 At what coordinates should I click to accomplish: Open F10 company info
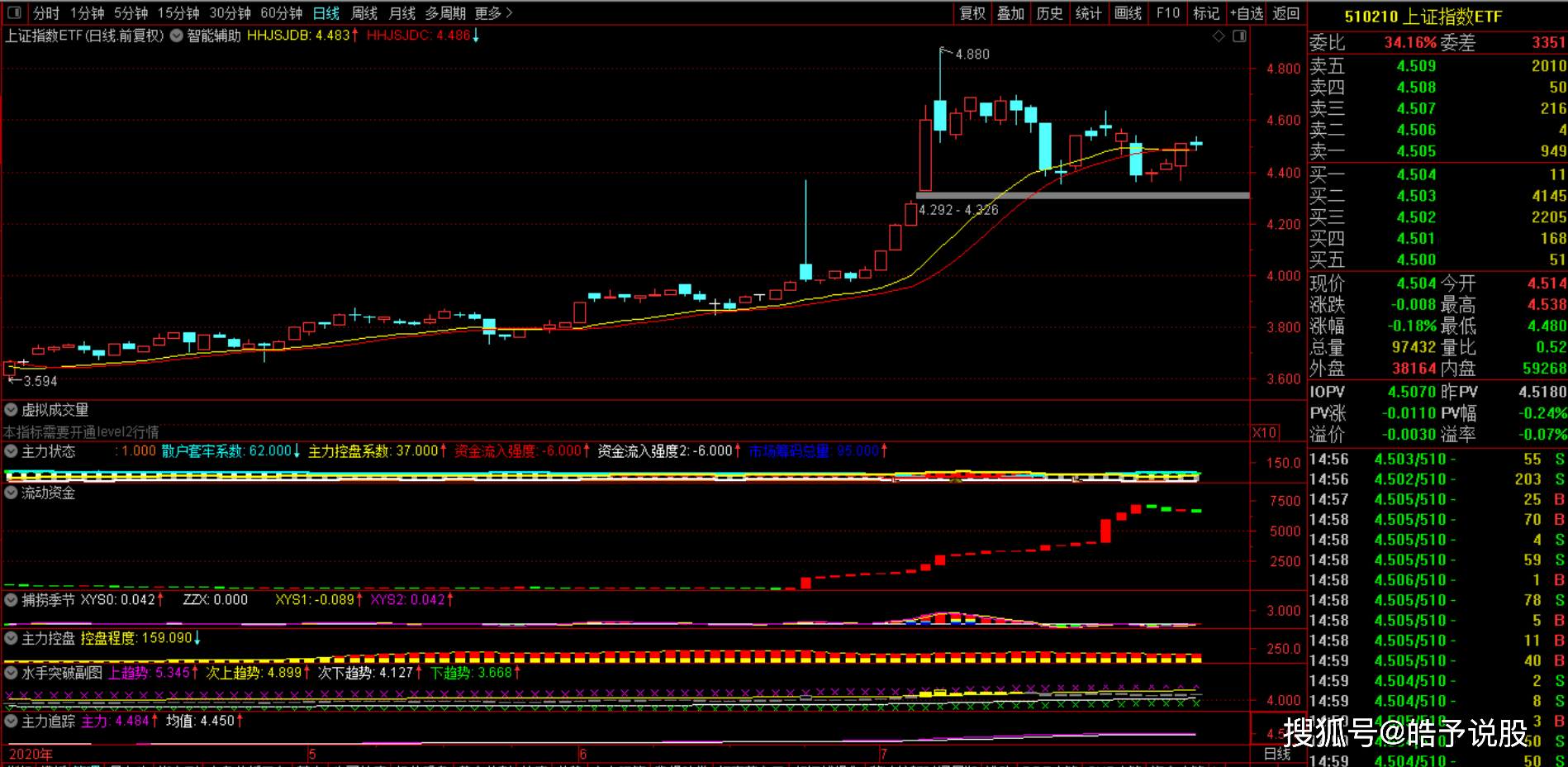tap(1167, 13)
